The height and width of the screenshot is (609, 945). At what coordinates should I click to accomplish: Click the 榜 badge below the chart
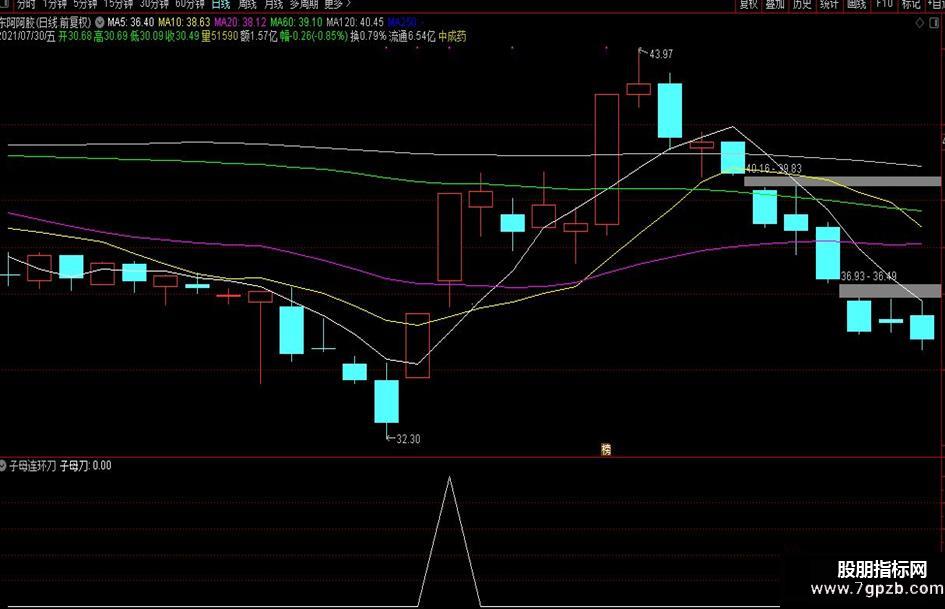coord(606,449)
